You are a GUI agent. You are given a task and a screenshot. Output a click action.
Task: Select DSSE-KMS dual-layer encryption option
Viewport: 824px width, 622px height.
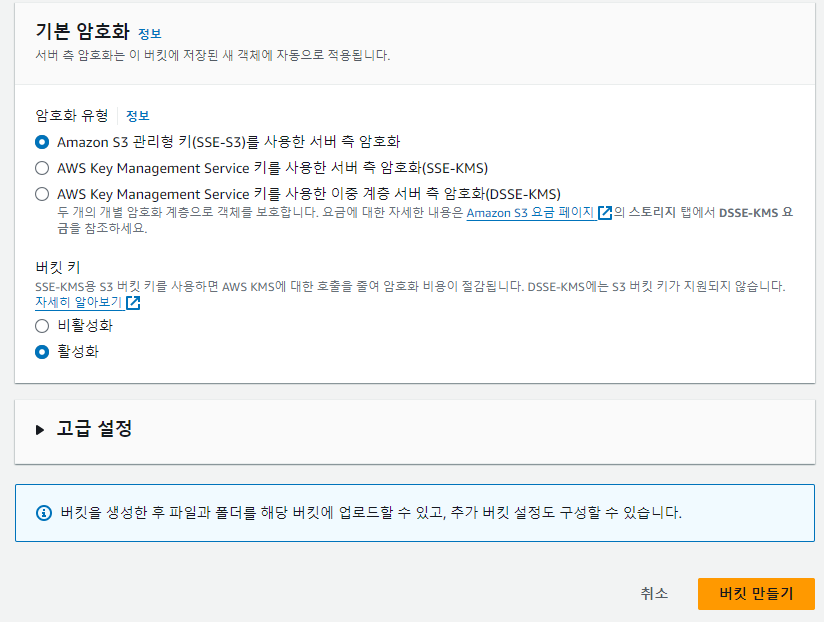tap(42, 194)
